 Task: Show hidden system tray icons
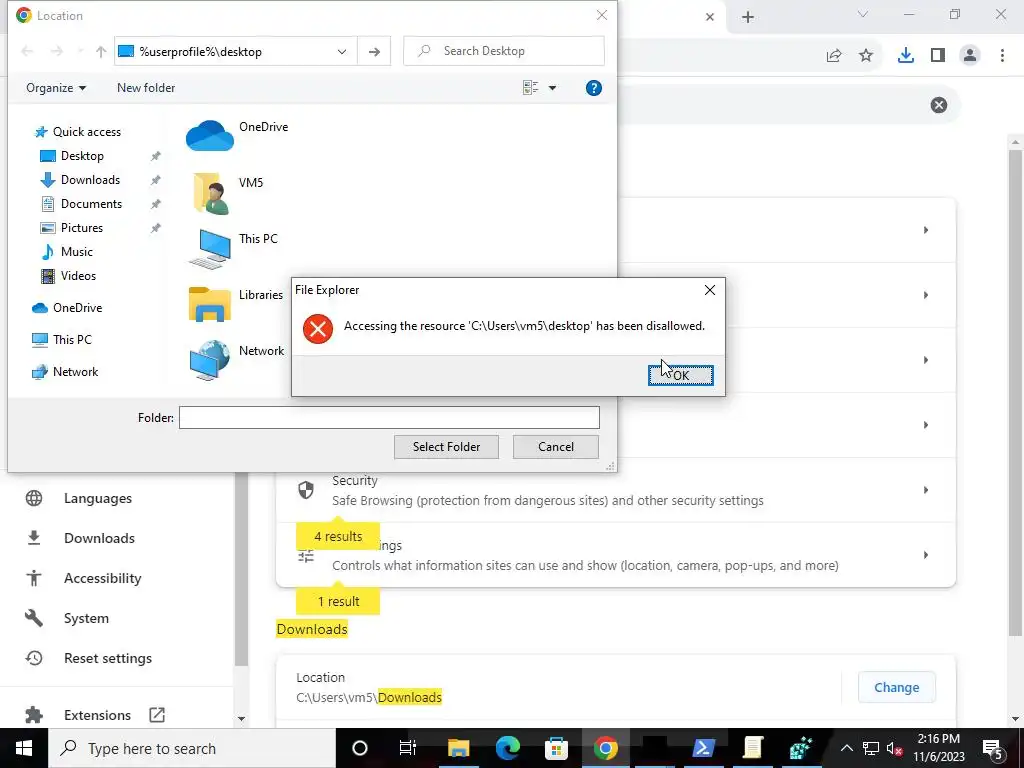[846, 748]
